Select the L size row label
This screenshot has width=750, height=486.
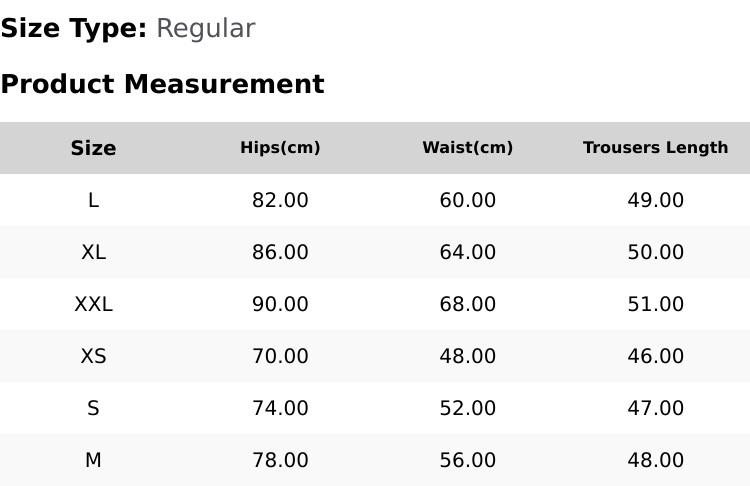click(x=93, y=200)
